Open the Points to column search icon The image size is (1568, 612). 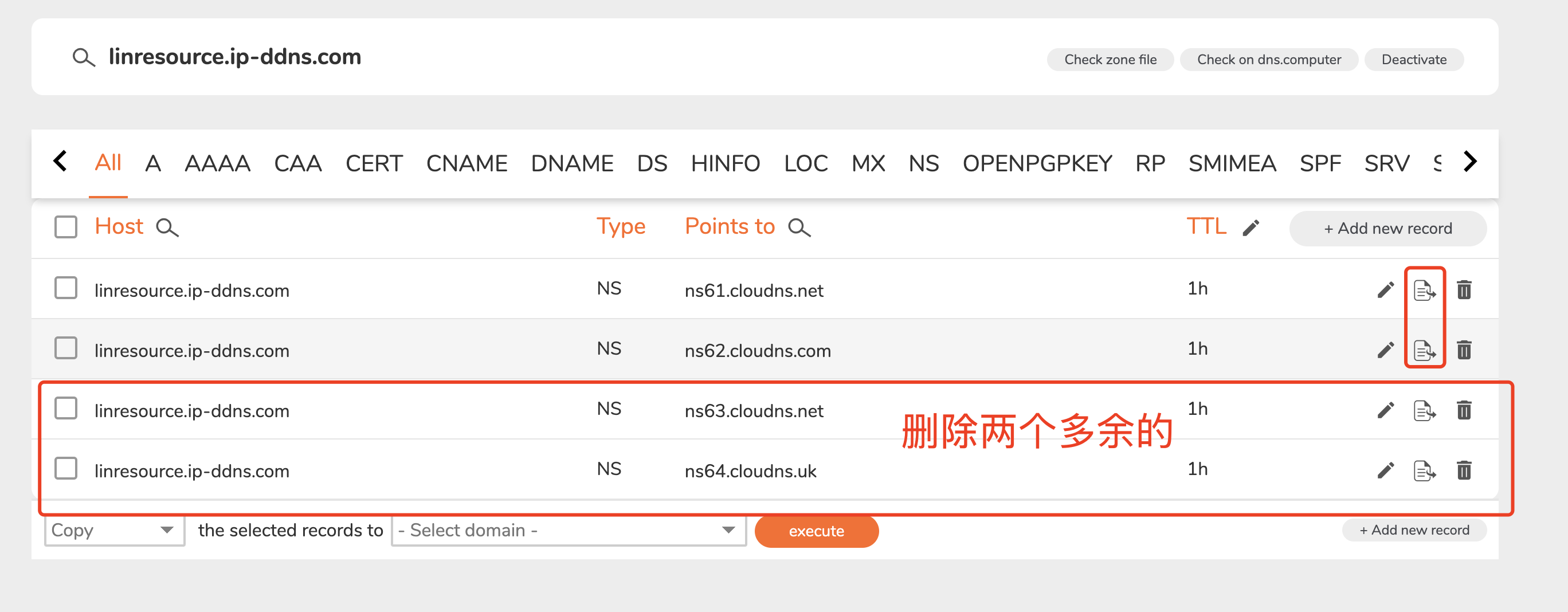click(798, 227)
